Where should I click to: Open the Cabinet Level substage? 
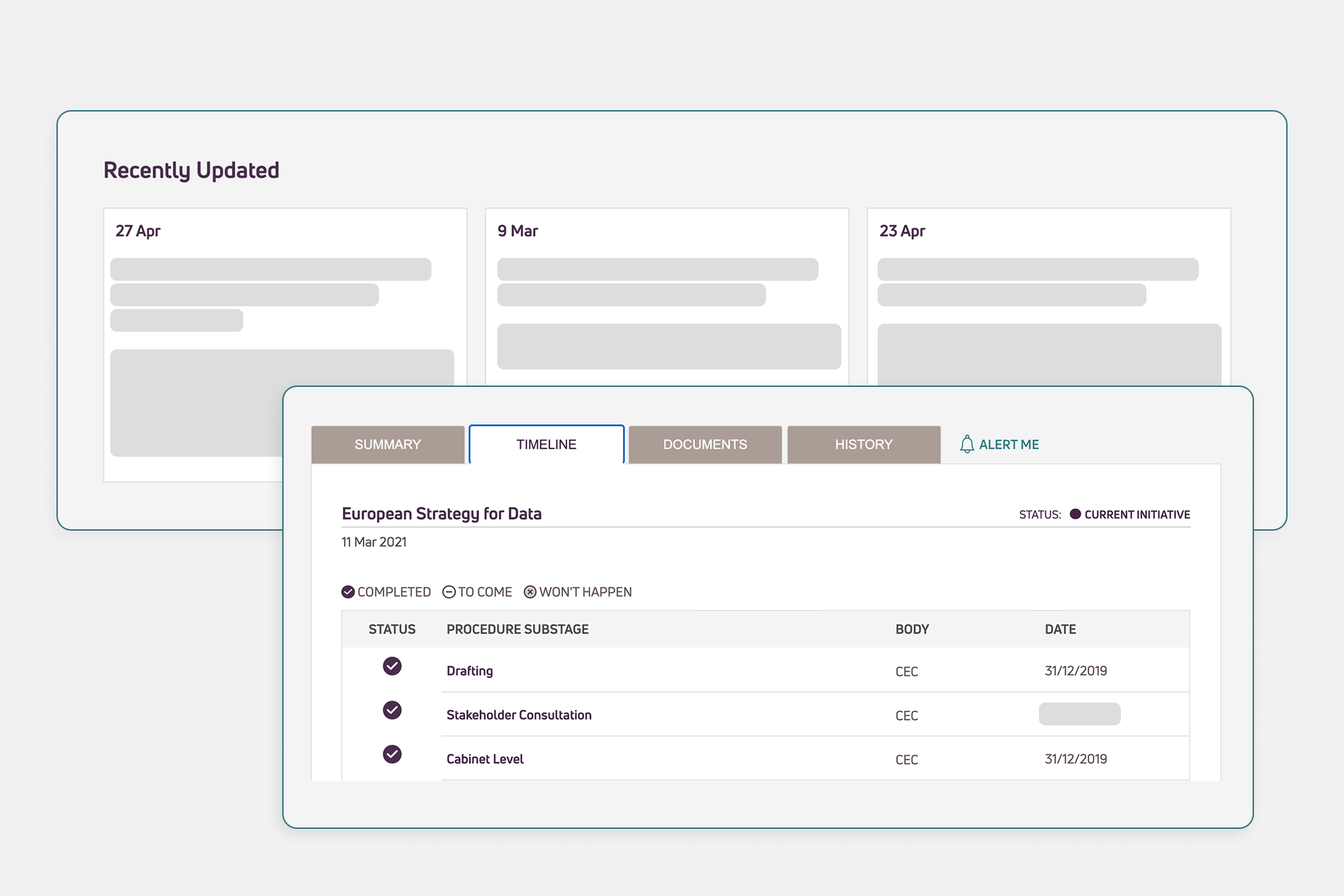pos(485,759)
